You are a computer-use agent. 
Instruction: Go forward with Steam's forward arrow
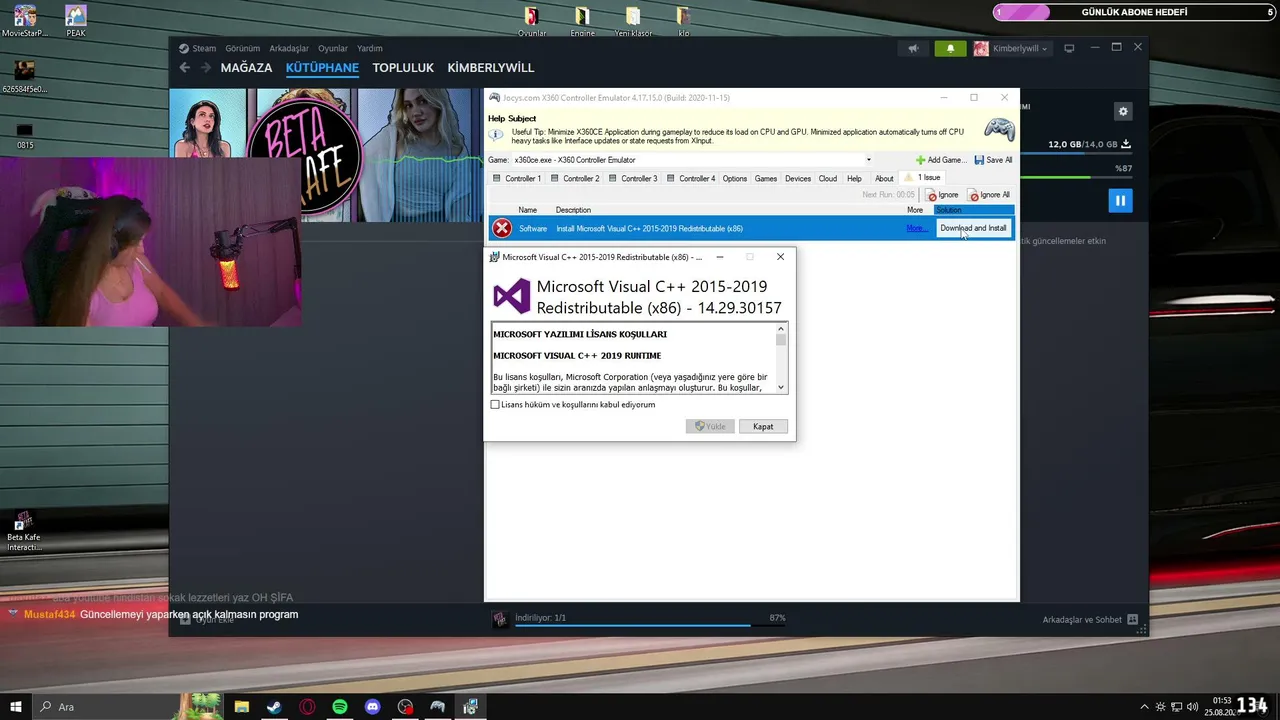(206, 68)
